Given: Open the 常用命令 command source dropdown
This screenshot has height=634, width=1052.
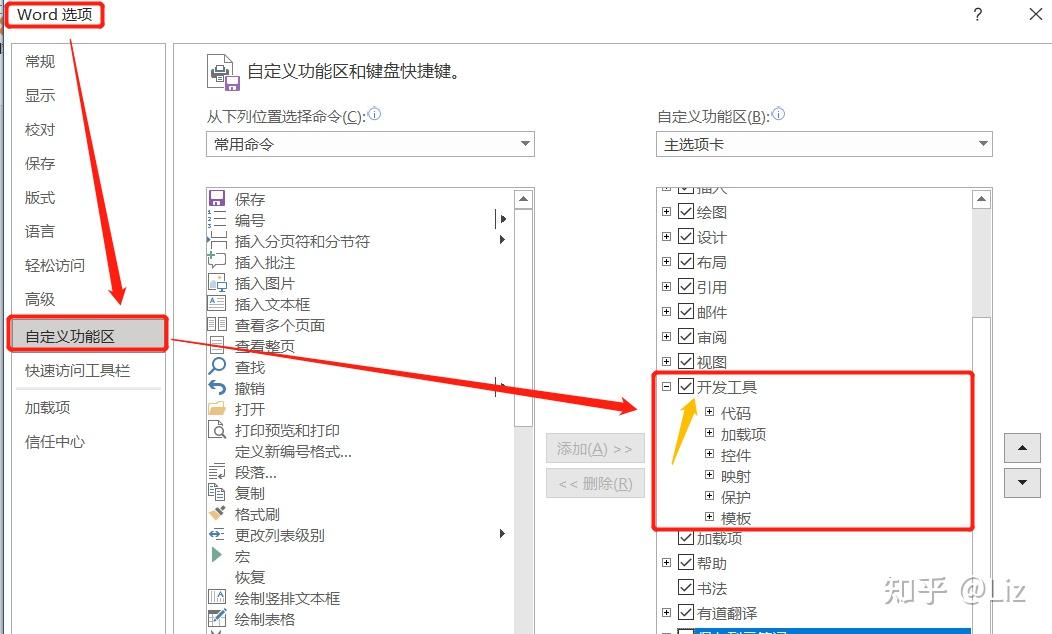Looking at the screenshot, I should (370, 144).
